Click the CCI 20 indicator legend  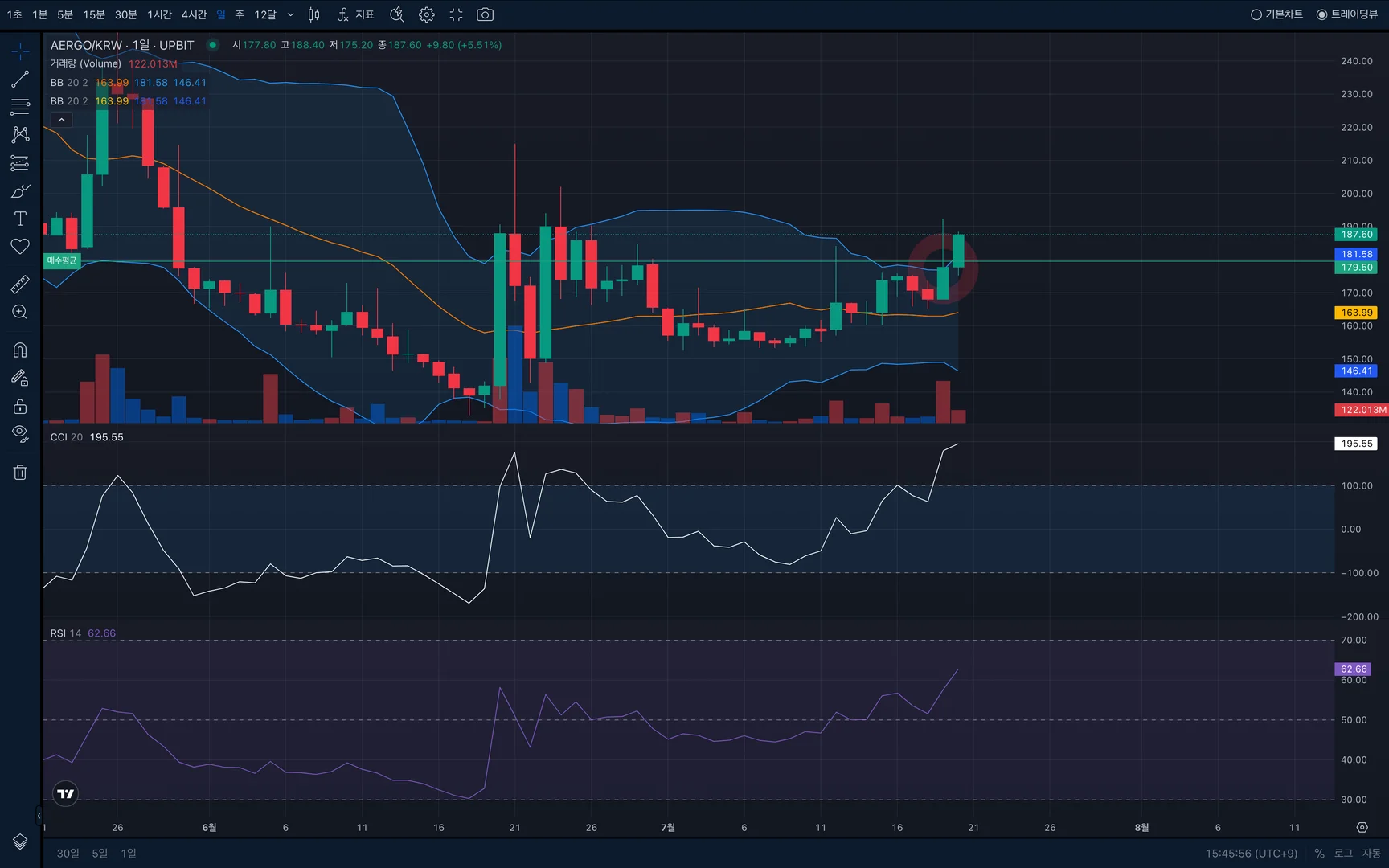[x=67, y=437]
